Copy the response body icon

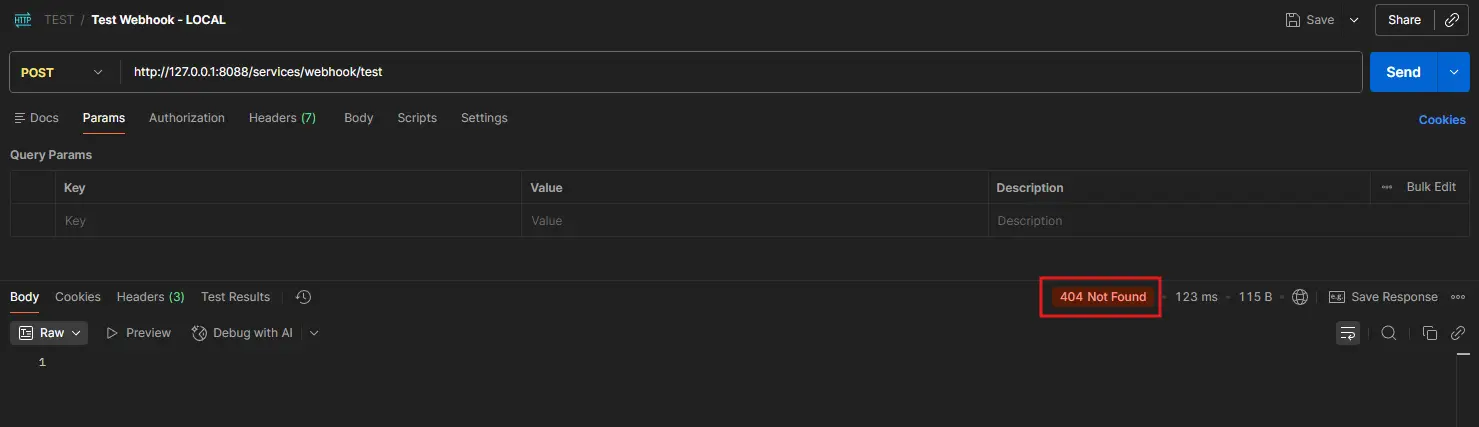1430,333
